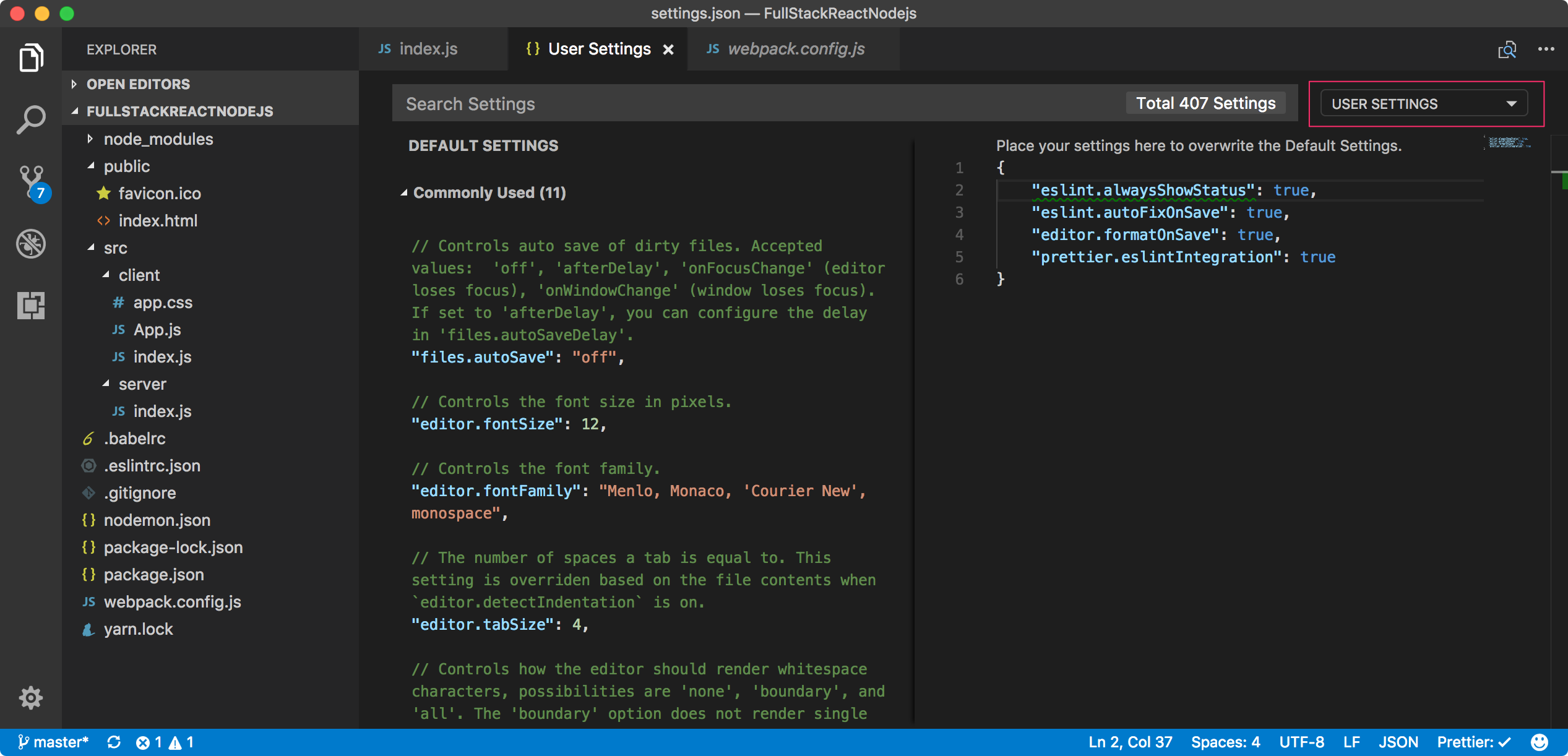Click the Prettier status checkmark
The width and height of the screenshot is (1568, 756).
click(x=1474, y=742)
